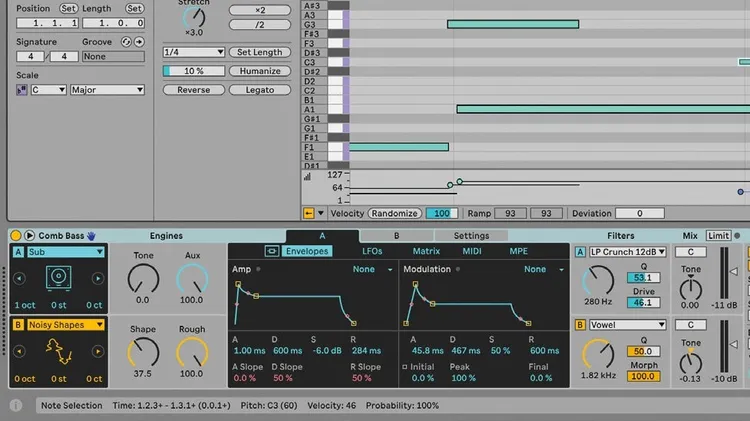Open the MPE tab
The image size is (750, 421).
[x=518, y=251]
